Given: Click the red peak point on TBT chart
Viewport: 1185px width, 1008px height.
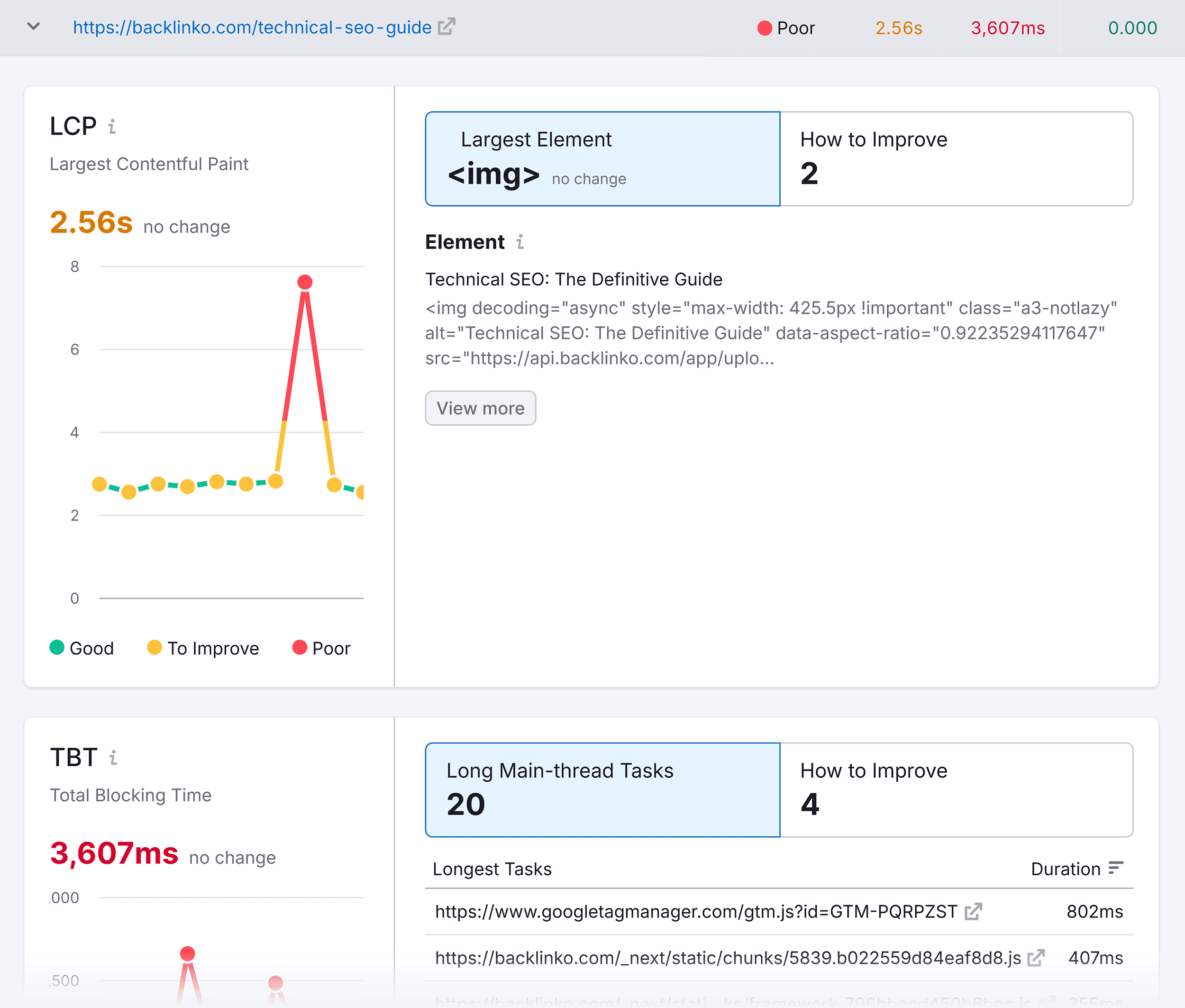Looking at the screenshot, I should (187, 953).
